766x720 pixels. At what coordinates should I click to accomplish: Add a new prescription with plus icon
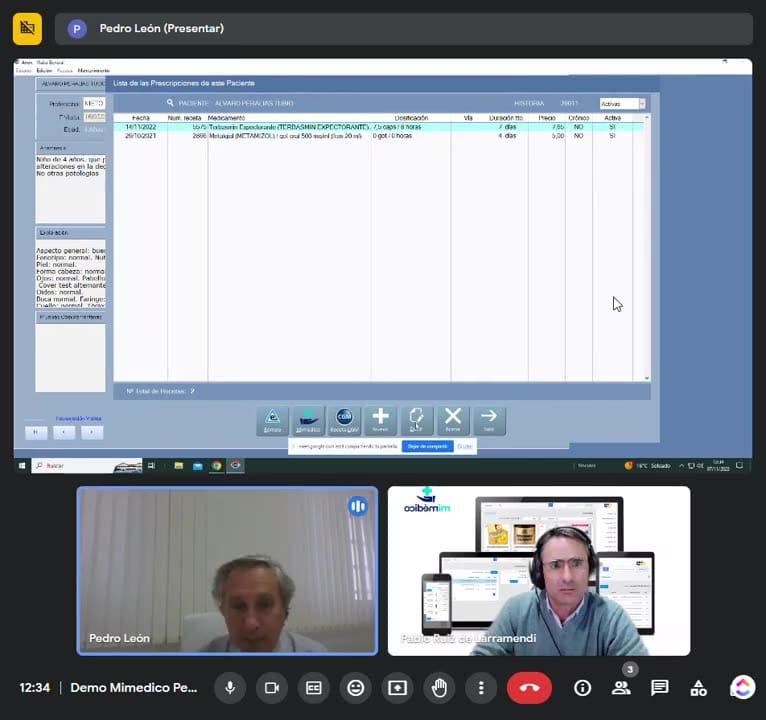[x=381, y=421]
